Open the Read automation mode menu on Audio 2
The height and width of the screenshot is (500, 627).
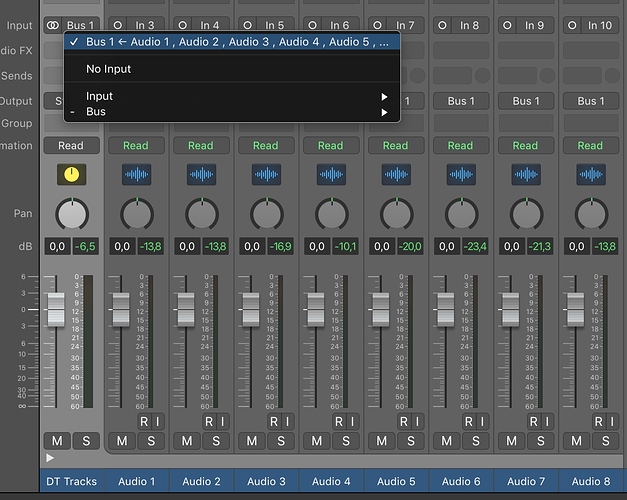(201, 145)
